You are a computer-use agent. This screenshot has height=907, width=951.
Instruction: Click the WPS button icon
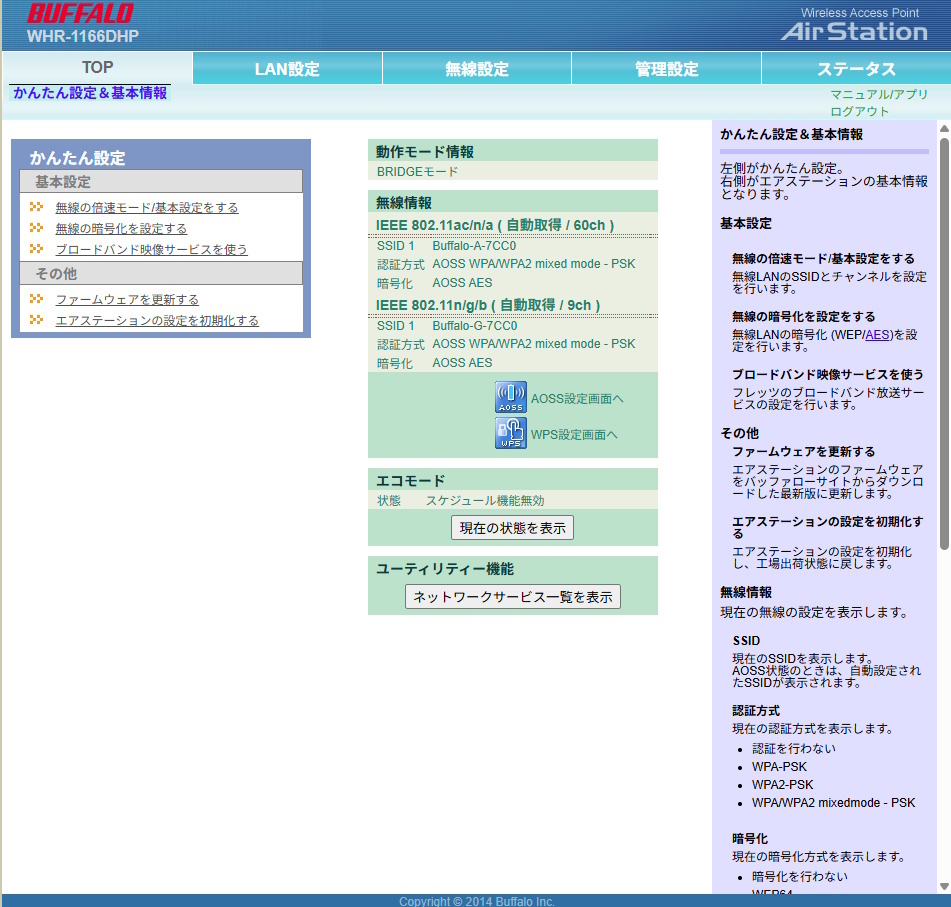(511, 433)
